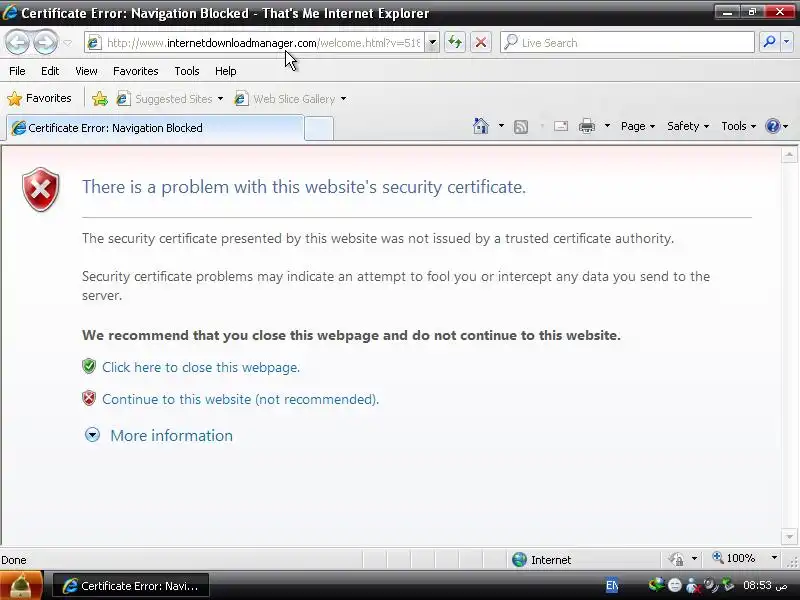Click the Print icon
800x600 pixels.
[587, 126]
